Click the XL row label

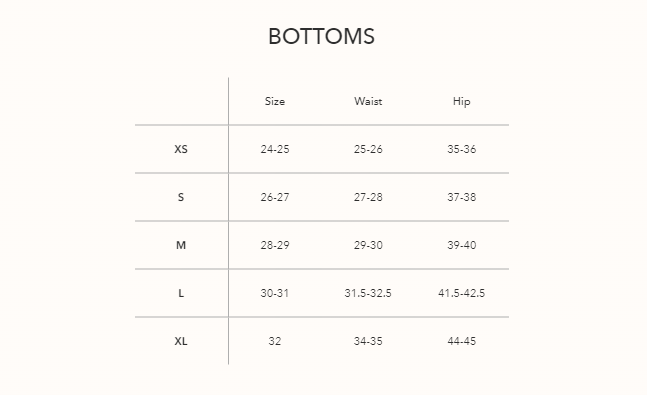[x=181, y=341]
